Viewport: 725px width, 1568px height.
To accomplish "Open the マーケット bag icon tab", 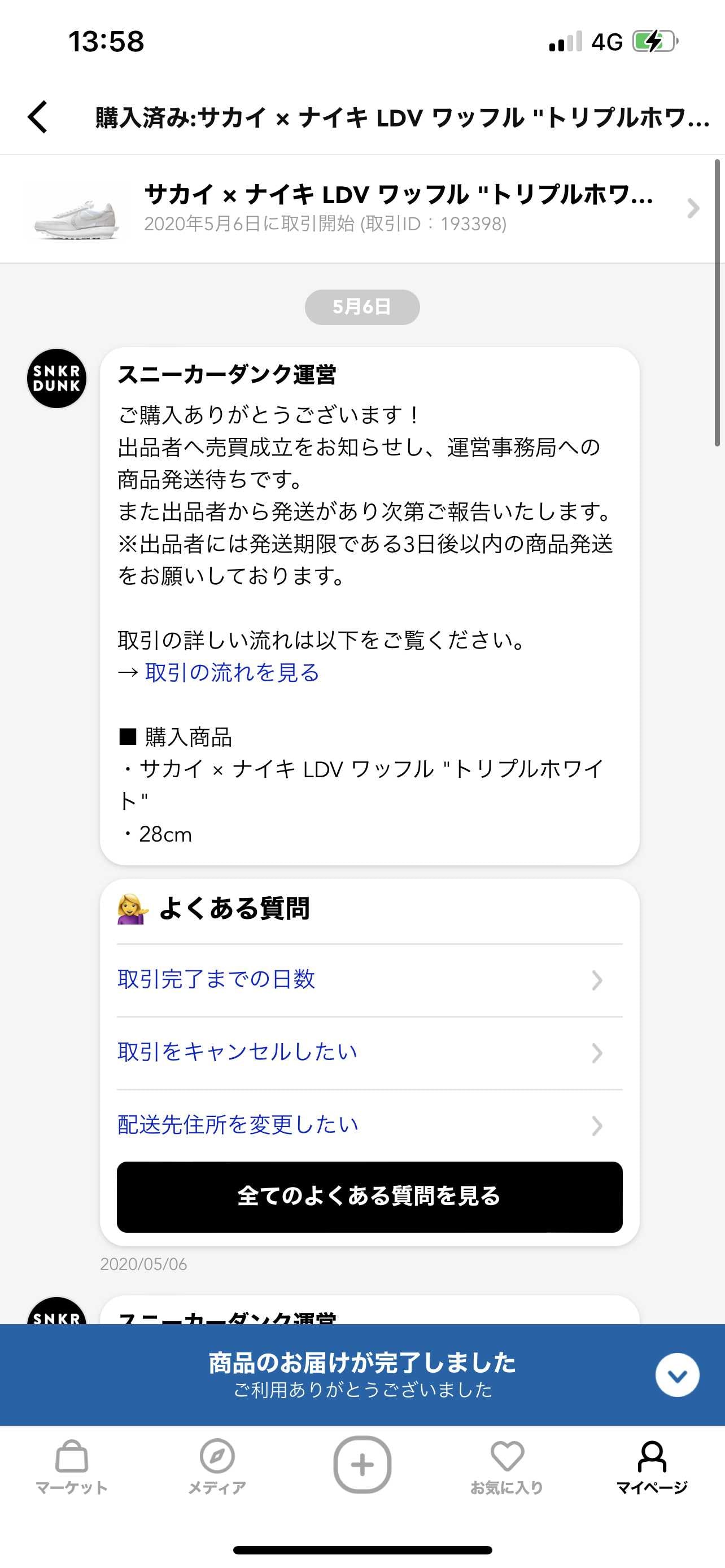I will tap(72, 1467).
